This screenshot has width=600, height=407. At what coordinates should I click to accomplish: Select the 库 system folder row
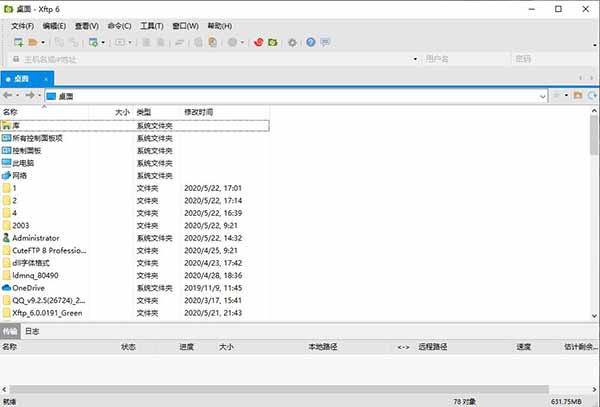[135, 125]
